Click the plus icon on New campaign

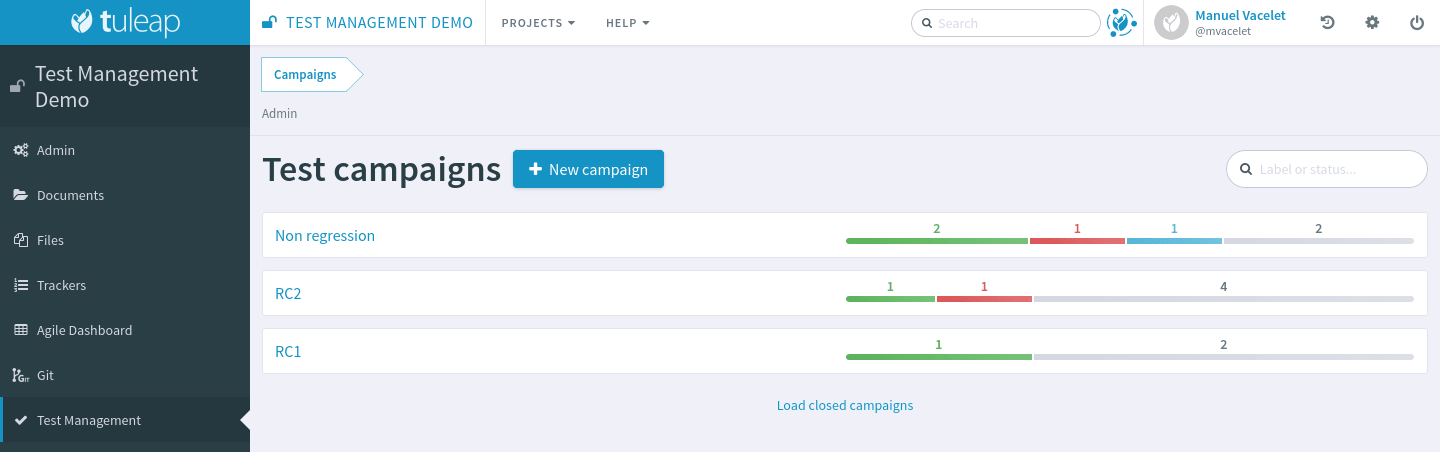(535, 169)
